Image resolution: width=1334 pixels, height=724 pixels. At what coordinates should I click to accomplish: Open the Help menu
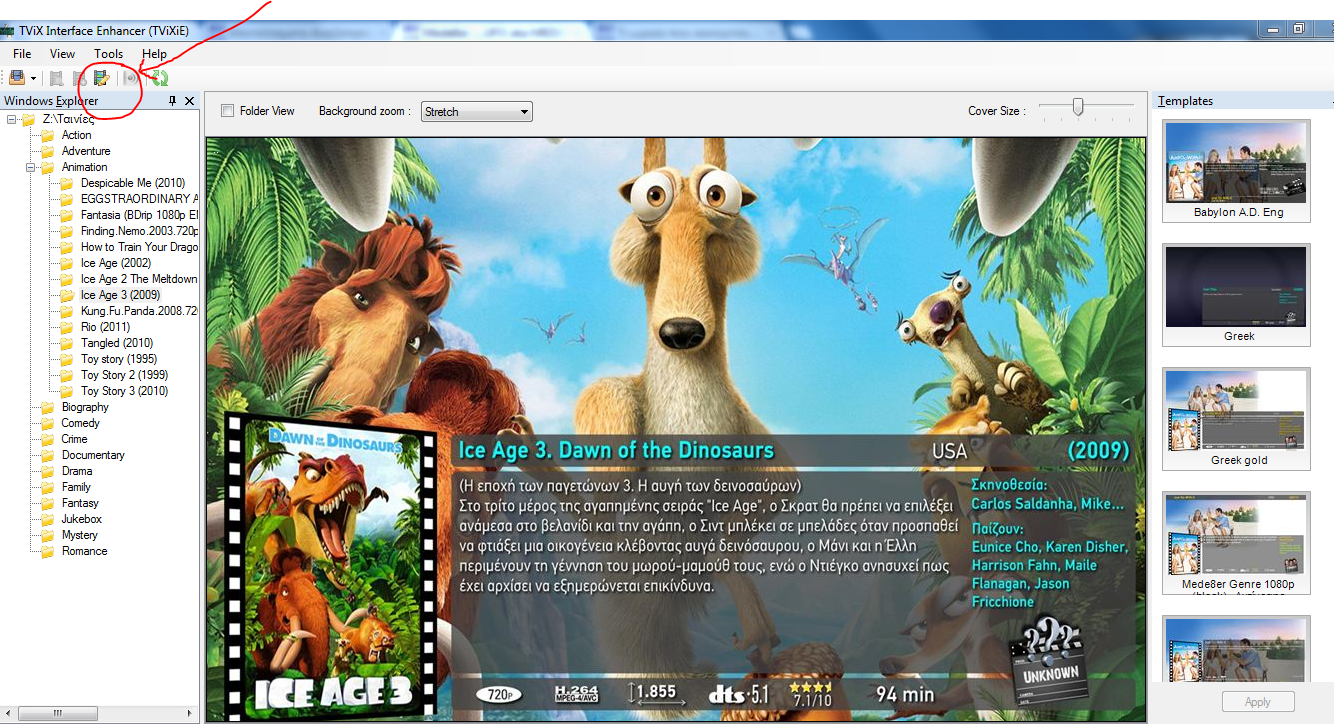(x=154, y=54)
